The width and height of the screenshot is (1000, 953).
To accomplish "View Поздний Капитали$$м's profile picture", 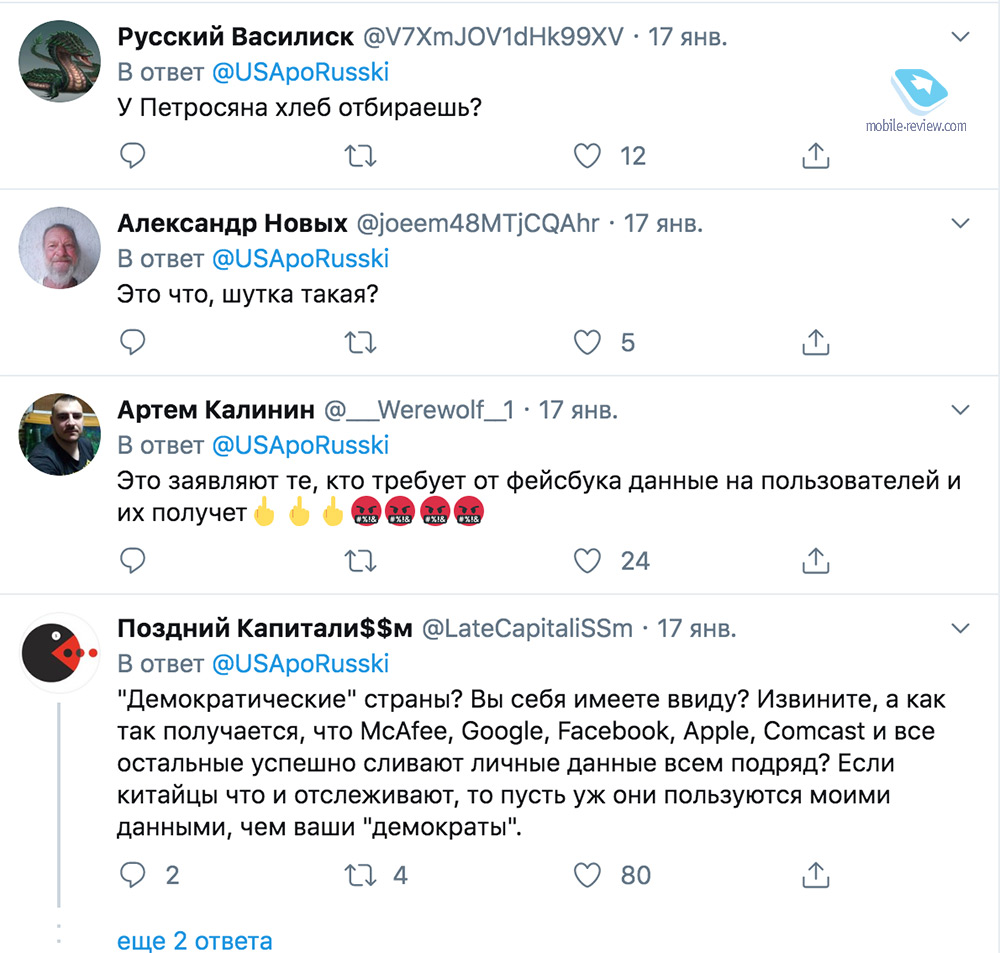I will (60, 652).
